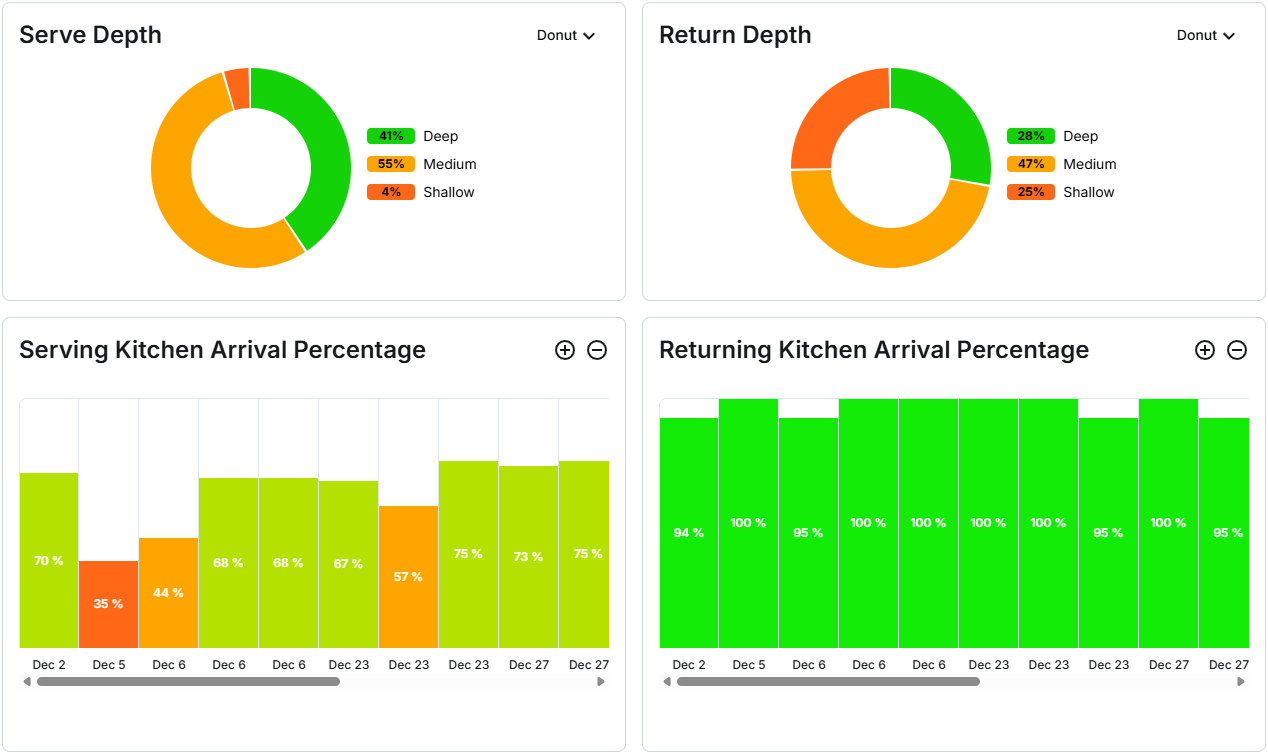
Task: Open the Donut dropdown in Return Depth
Action: [1206, 35]
